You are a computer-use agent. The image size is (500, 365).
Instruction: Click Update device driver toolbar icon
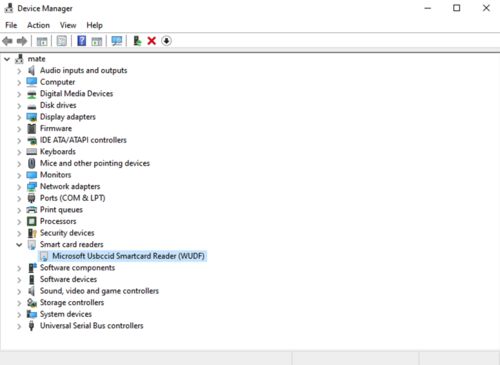(137, 41)
